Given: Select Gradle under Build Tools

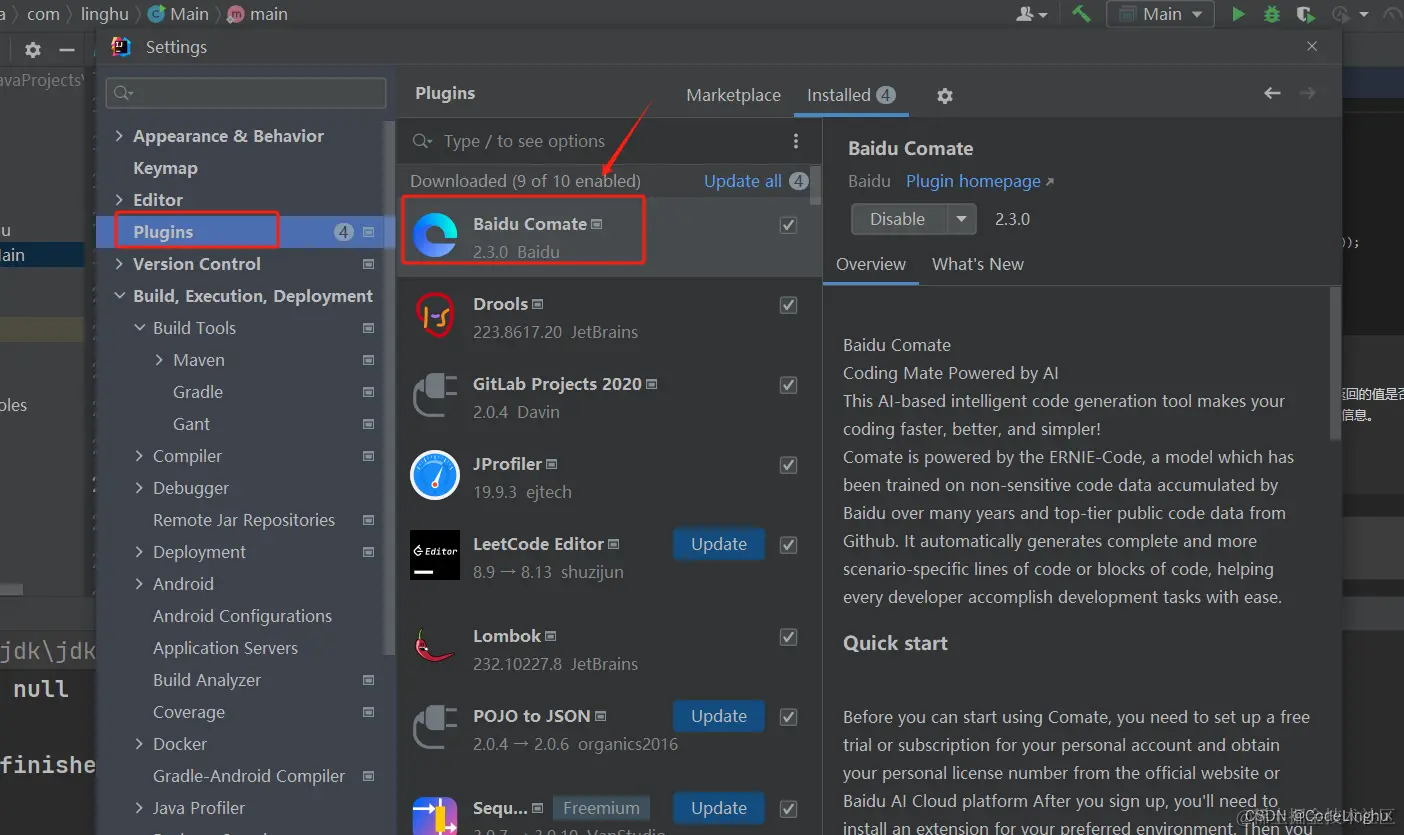Looking at the screenshot, I should click(198, 392).
